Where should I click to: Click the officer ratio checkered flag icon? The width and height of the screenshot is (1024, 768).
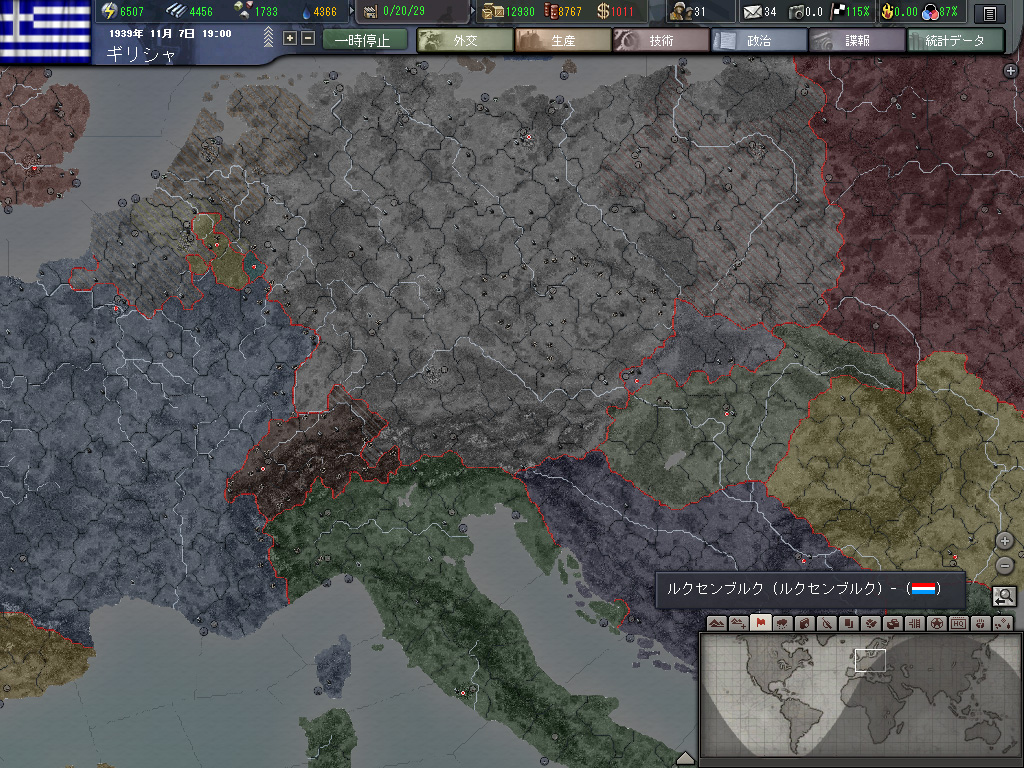[x=838, y=11]
